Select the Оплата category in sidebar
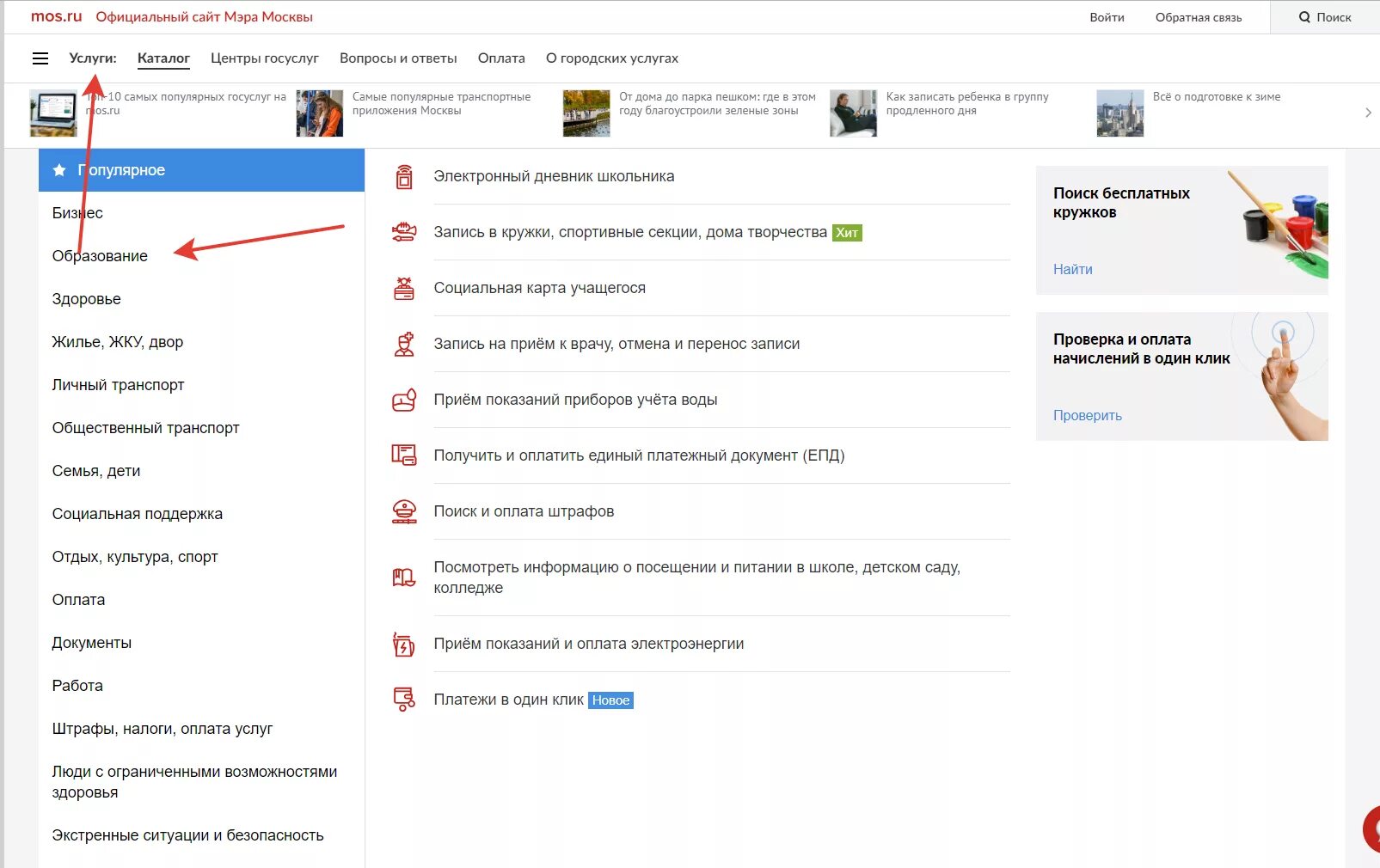The image size is (1380, 868). point(79,600)
